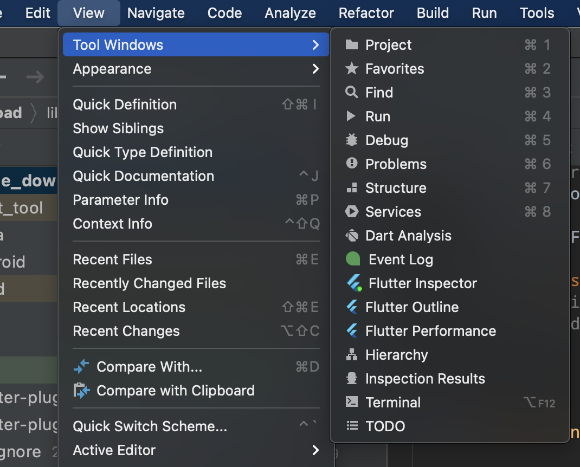Click the Problems exclamation icon
580x467 pixels.
351,163
